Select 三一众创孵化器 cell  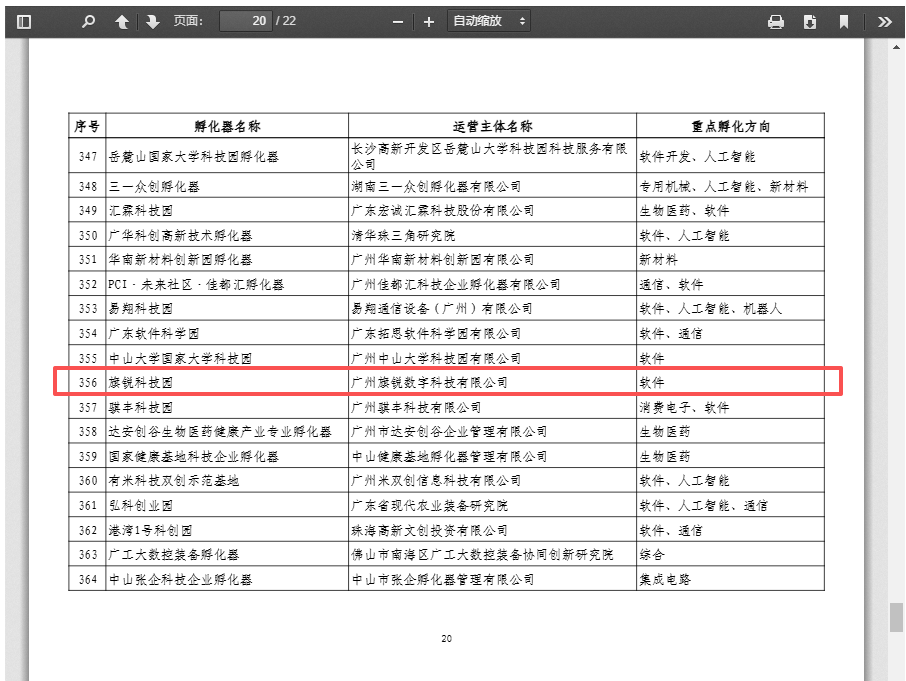tap(227, 186)
